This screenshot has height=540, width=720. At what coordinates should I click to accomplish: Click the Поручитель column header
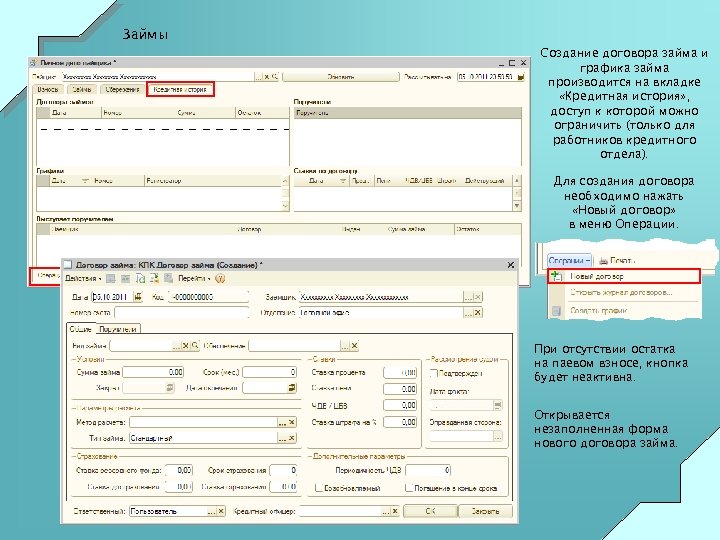click(407, 112)
